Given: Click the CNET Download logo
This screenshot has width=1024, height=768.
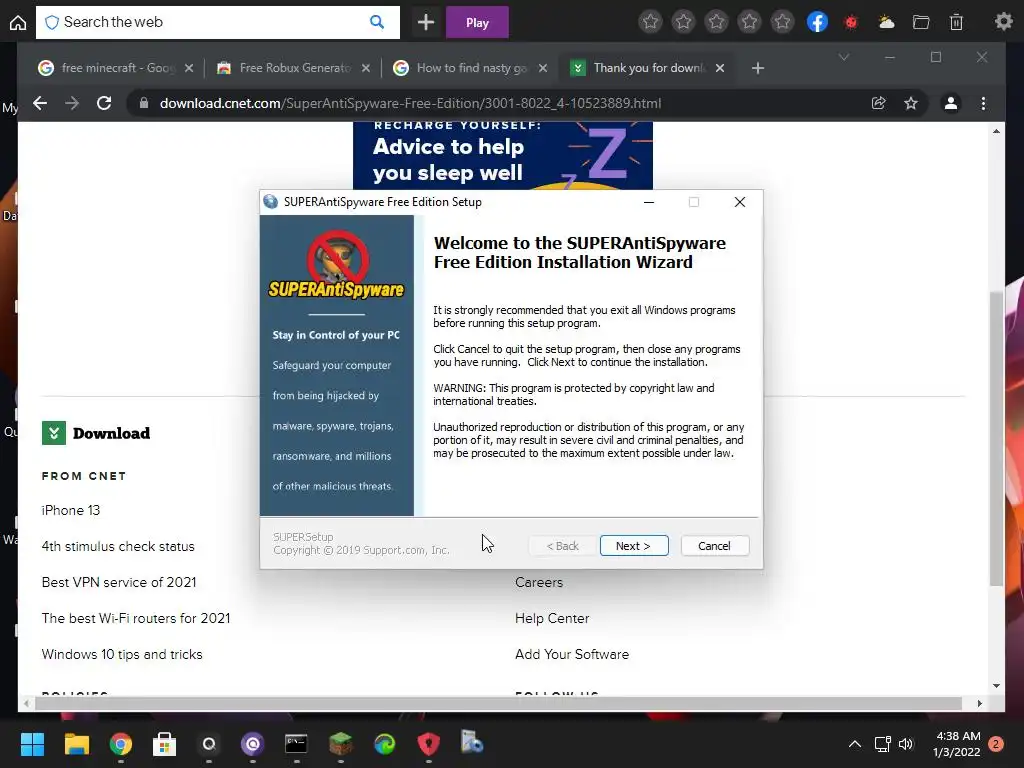Looking at the screenshot, I should (x=96, y=433).
